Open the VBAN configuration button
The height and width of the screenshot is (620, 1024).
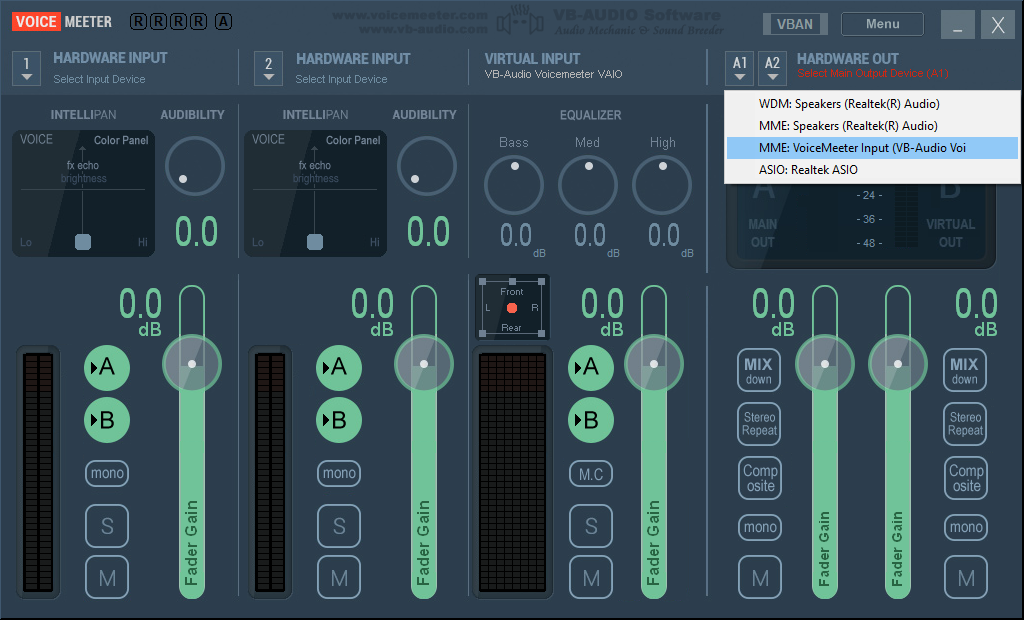[x=795, y=24]
